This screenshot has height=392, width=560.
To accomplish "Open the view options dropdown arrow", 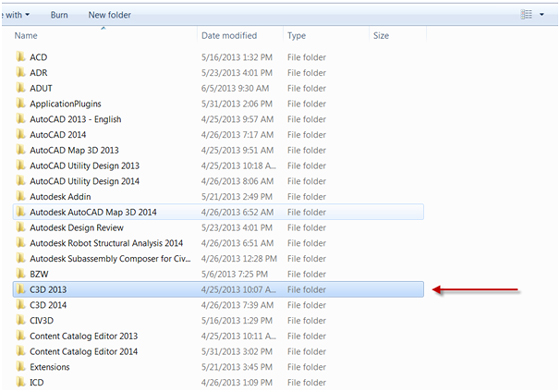I will (542, 15).
